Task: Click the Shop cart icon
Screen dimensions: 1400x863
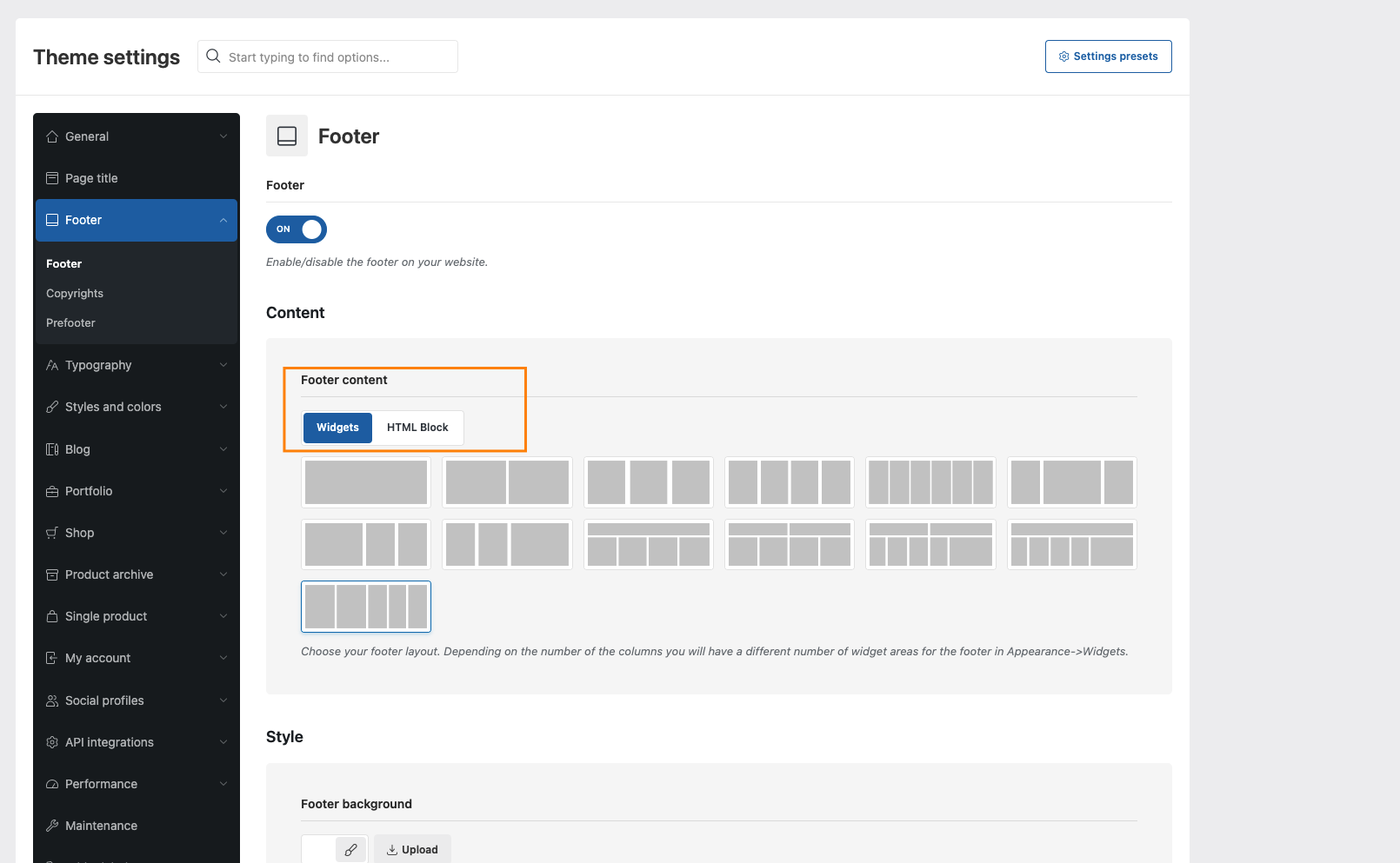Action: pos(52,533)
